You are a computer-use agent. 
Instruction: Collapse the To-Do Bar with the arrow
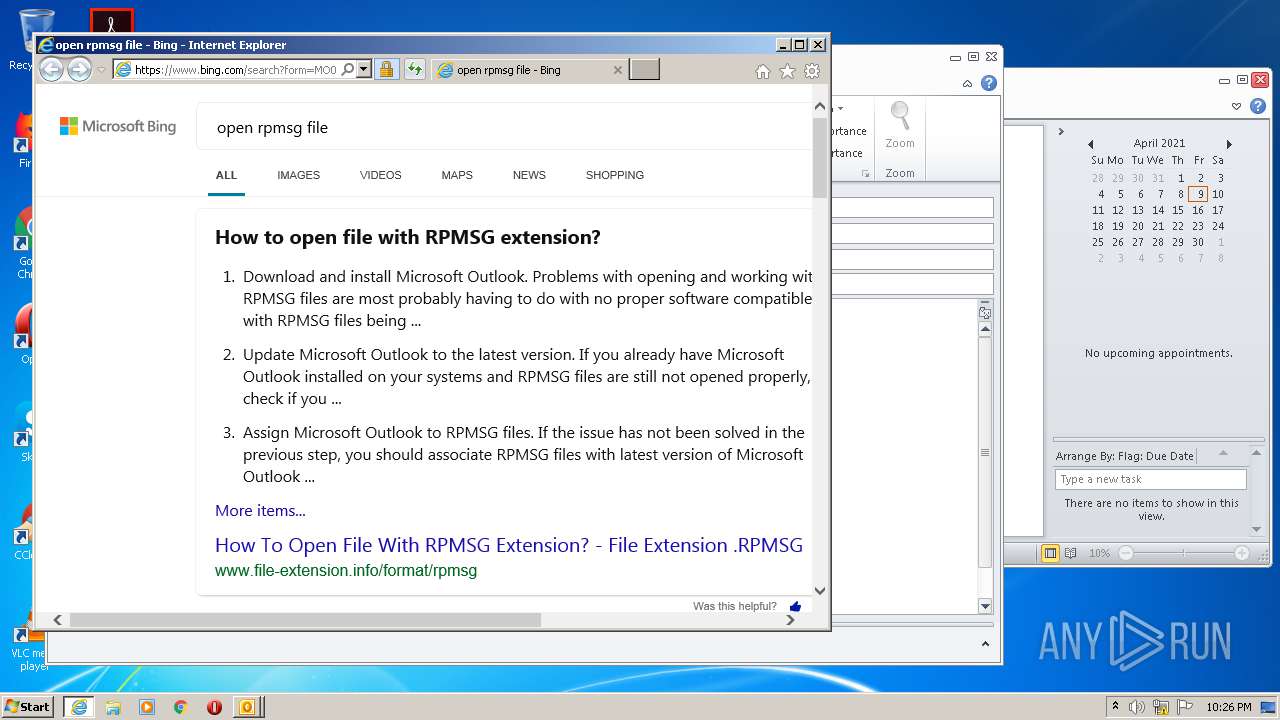1061,131
